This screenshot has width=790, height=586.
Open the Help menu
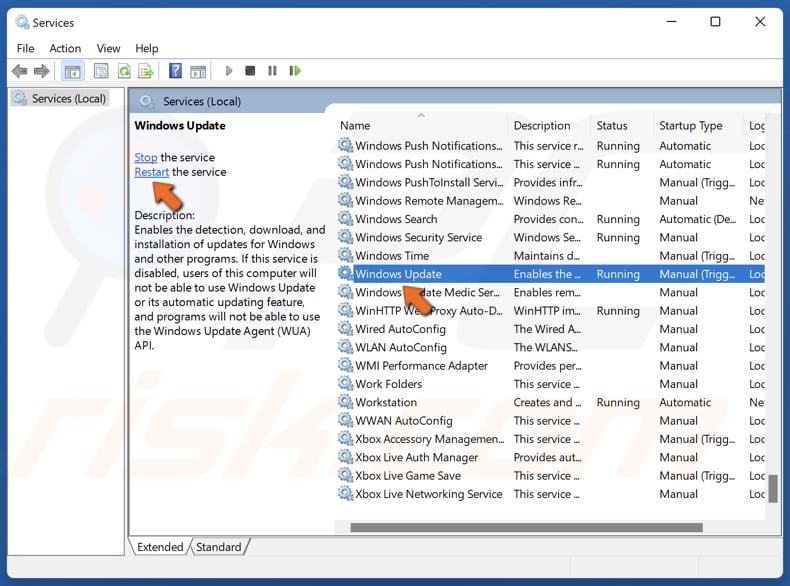pos(147,48)
